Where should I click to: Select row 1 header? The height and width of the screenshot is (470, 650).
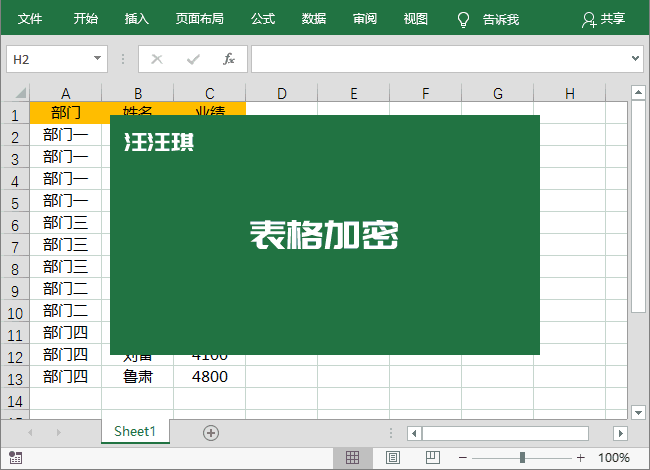(15, 113)
